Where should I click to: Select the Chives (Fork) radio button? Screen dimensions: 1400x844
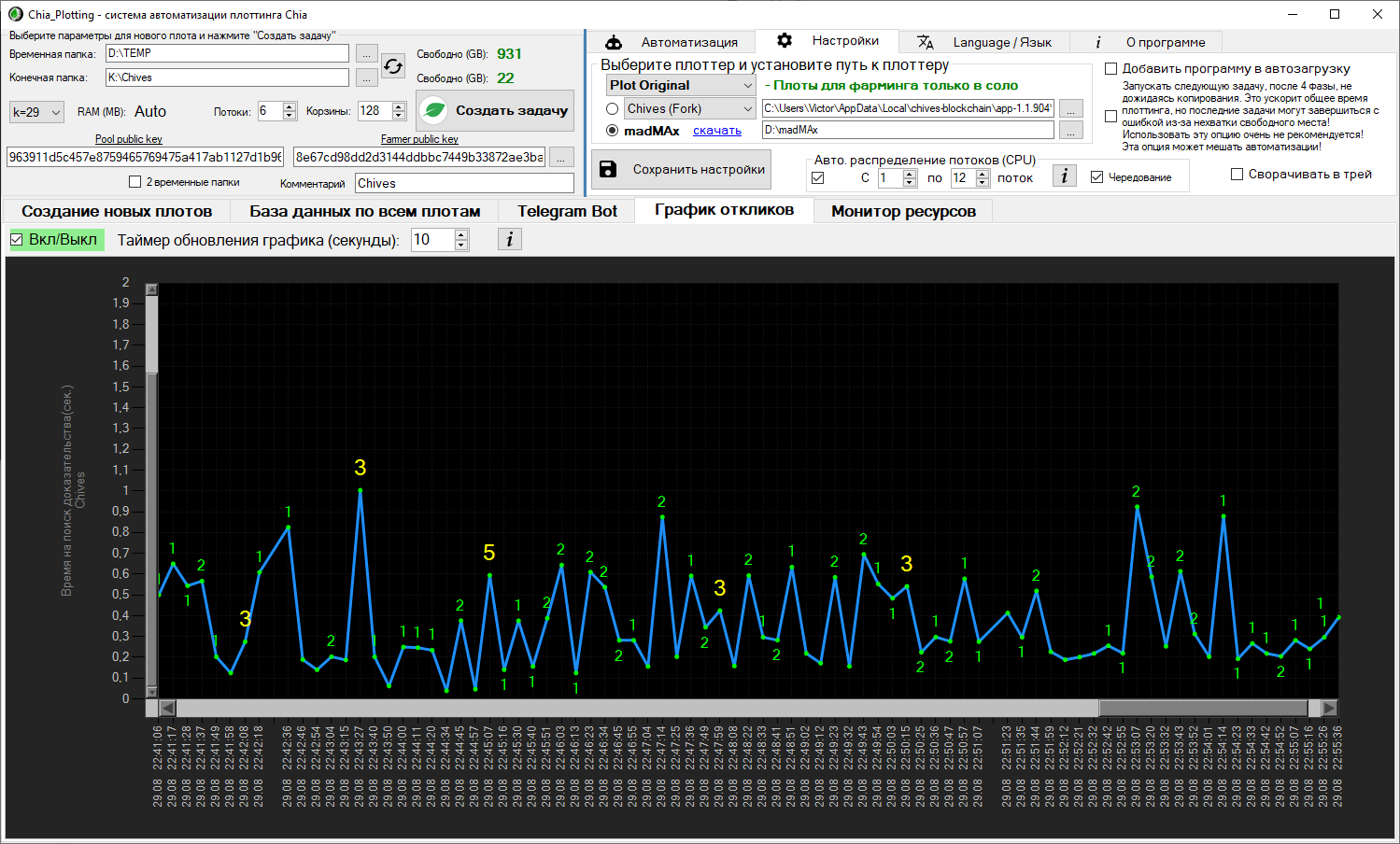click(613, 109)
